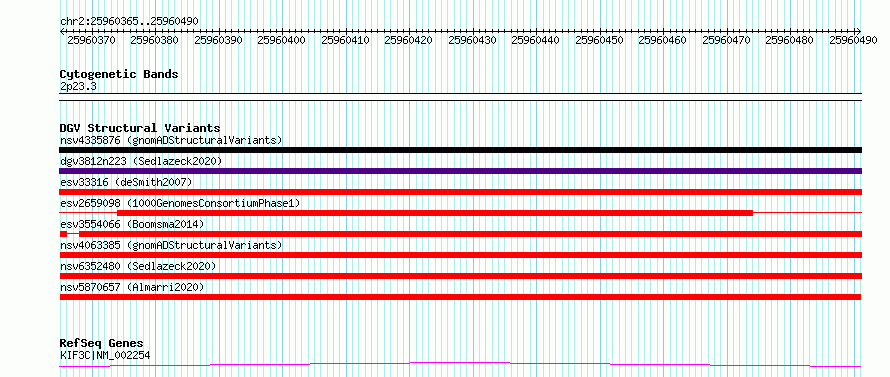Open the dgv3812n223 Sedlazeck2020 label
The height and width of the screenshot is (377, 890).
[141, 161]
